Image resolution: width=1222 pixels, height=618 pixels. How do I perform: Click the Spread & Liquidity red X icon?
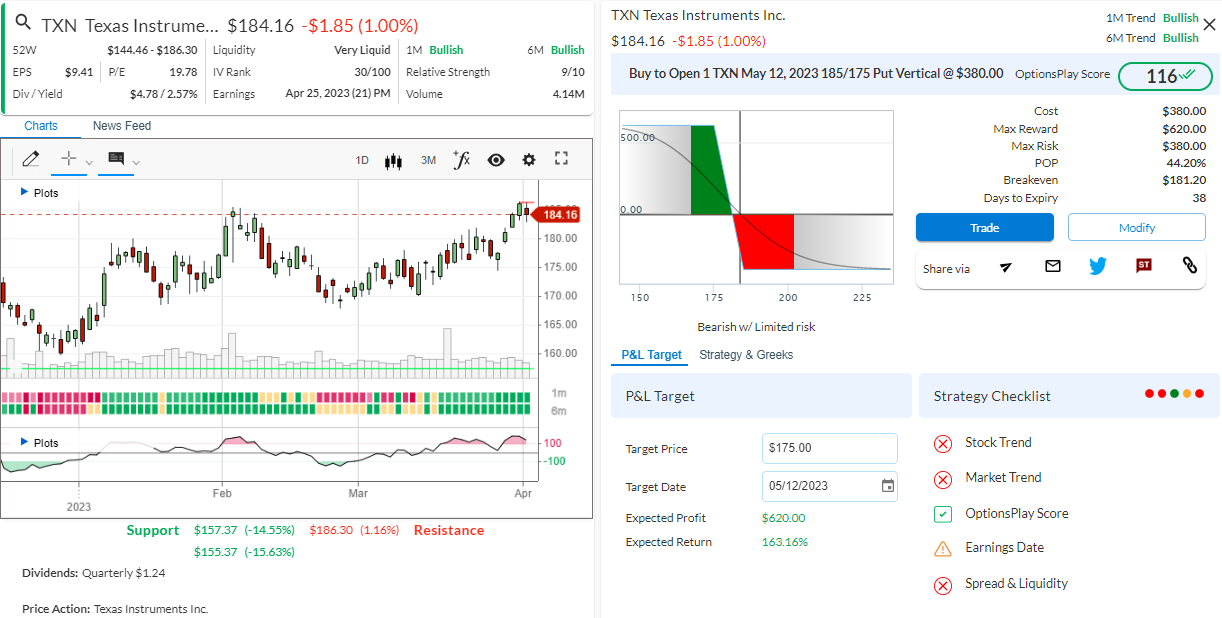pyautogui.click(x=942, y=586)
